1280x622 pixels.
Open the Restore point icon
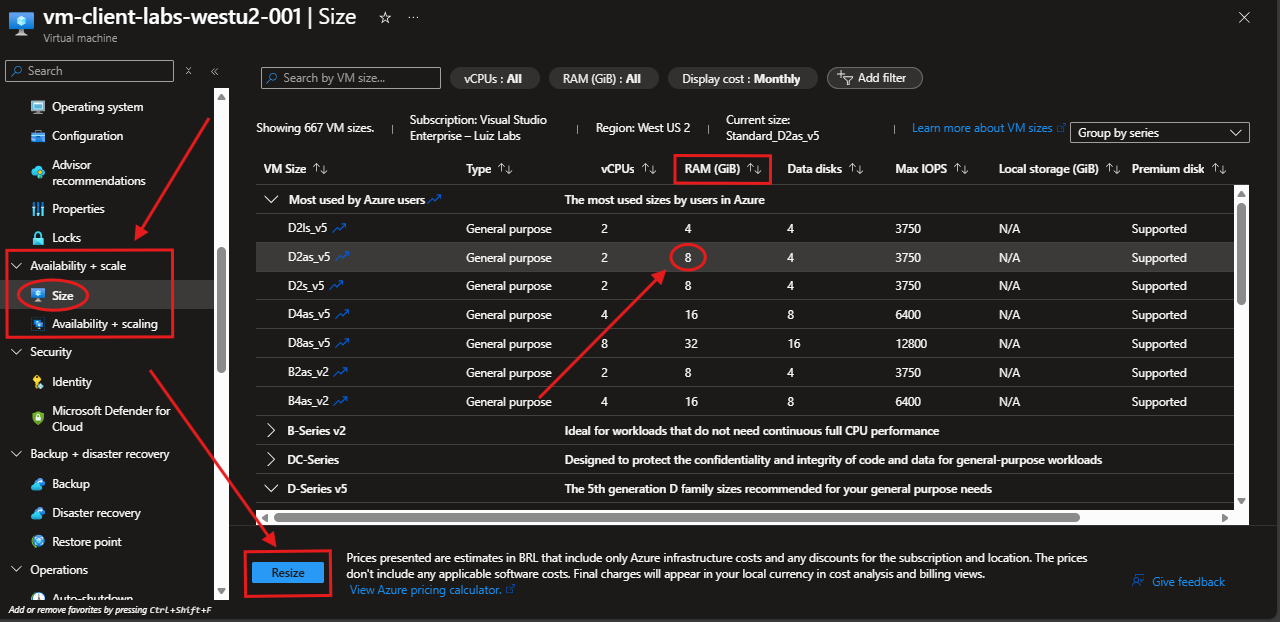click(38, 542)
